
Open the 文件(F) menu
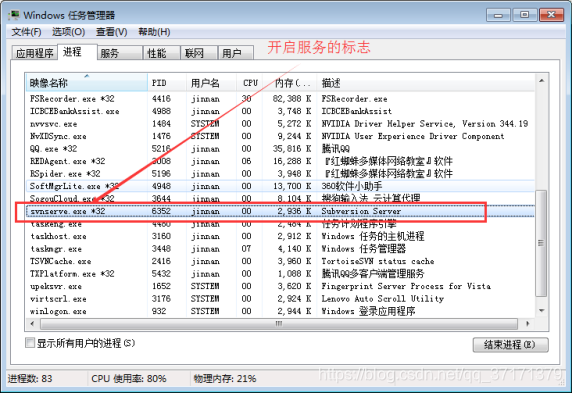[x=26, y=32]
